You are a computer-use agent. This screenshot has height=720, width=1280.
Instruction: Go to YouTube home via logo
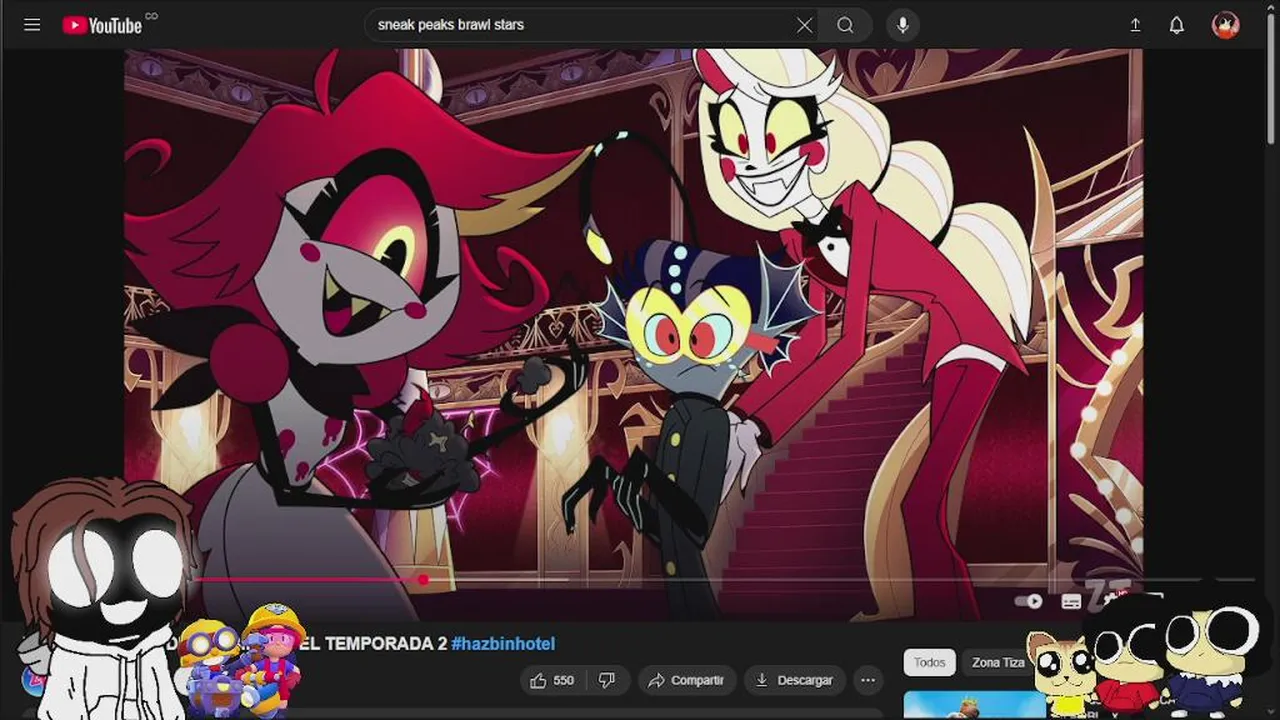click(102, 25)
